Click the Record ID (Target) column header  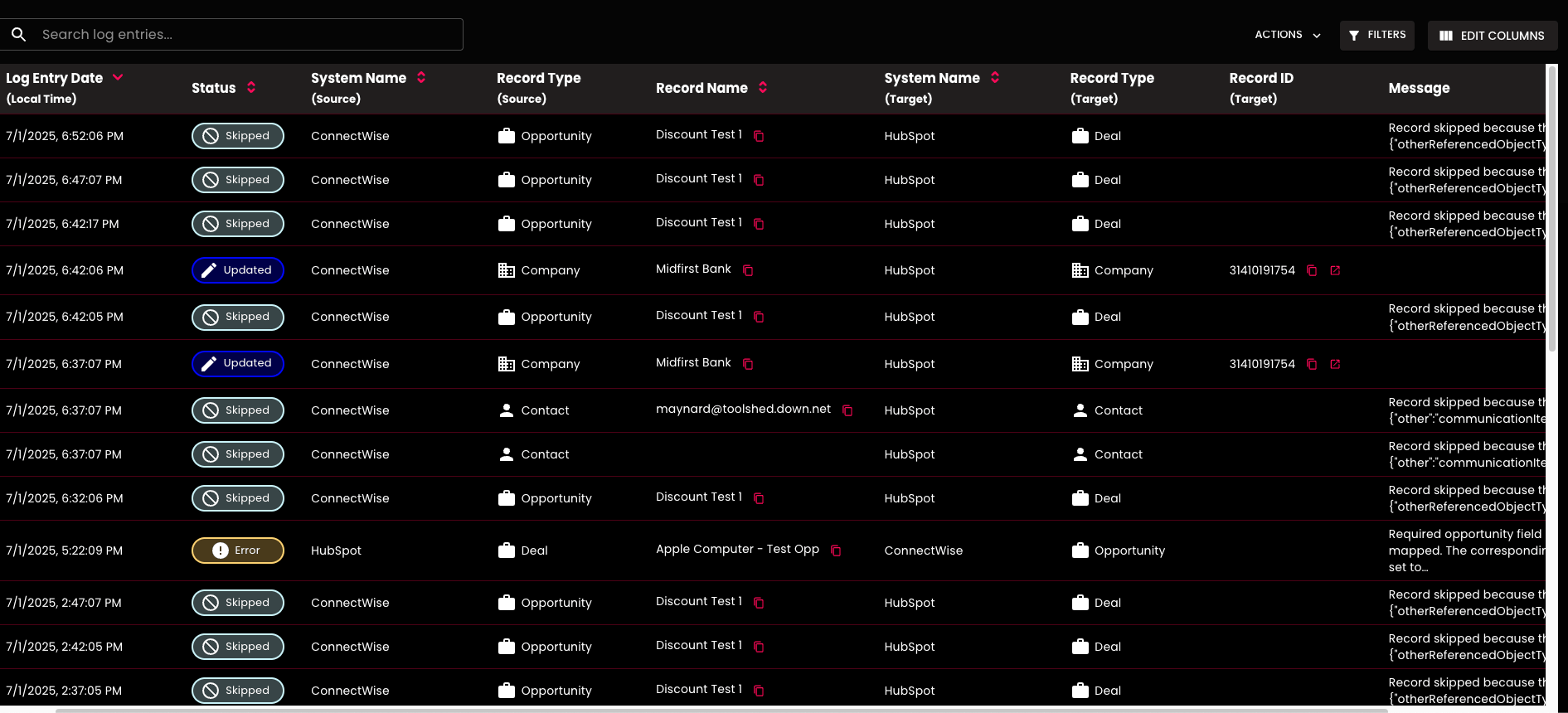tap(1261, 88)
